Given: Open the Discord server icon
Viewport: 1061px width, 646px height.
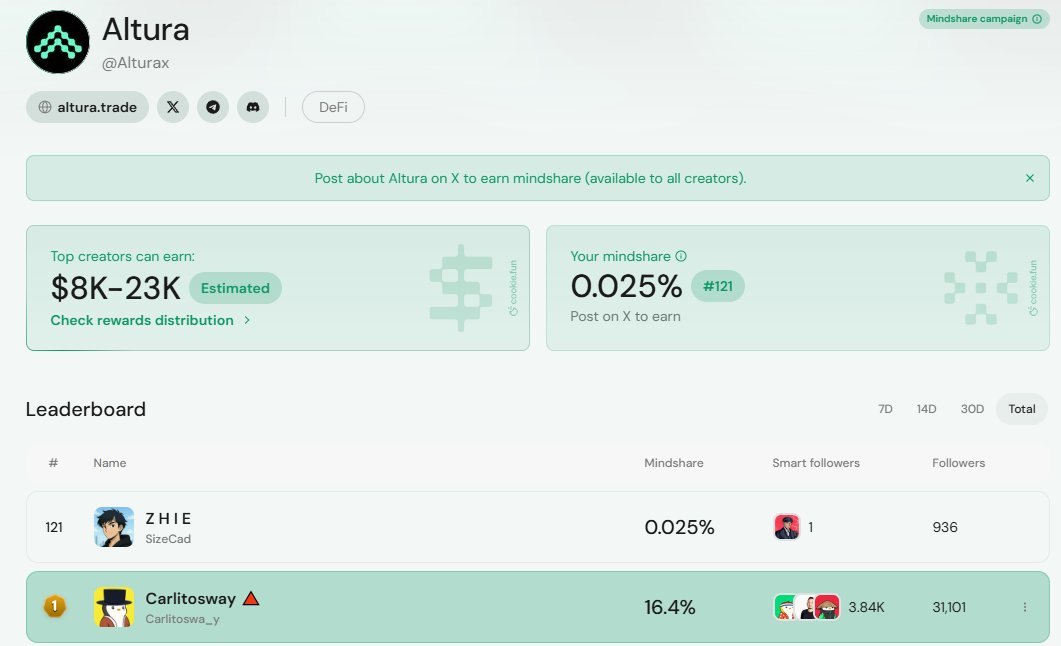Looking at the screenshot, I should (x=252, y=107).
